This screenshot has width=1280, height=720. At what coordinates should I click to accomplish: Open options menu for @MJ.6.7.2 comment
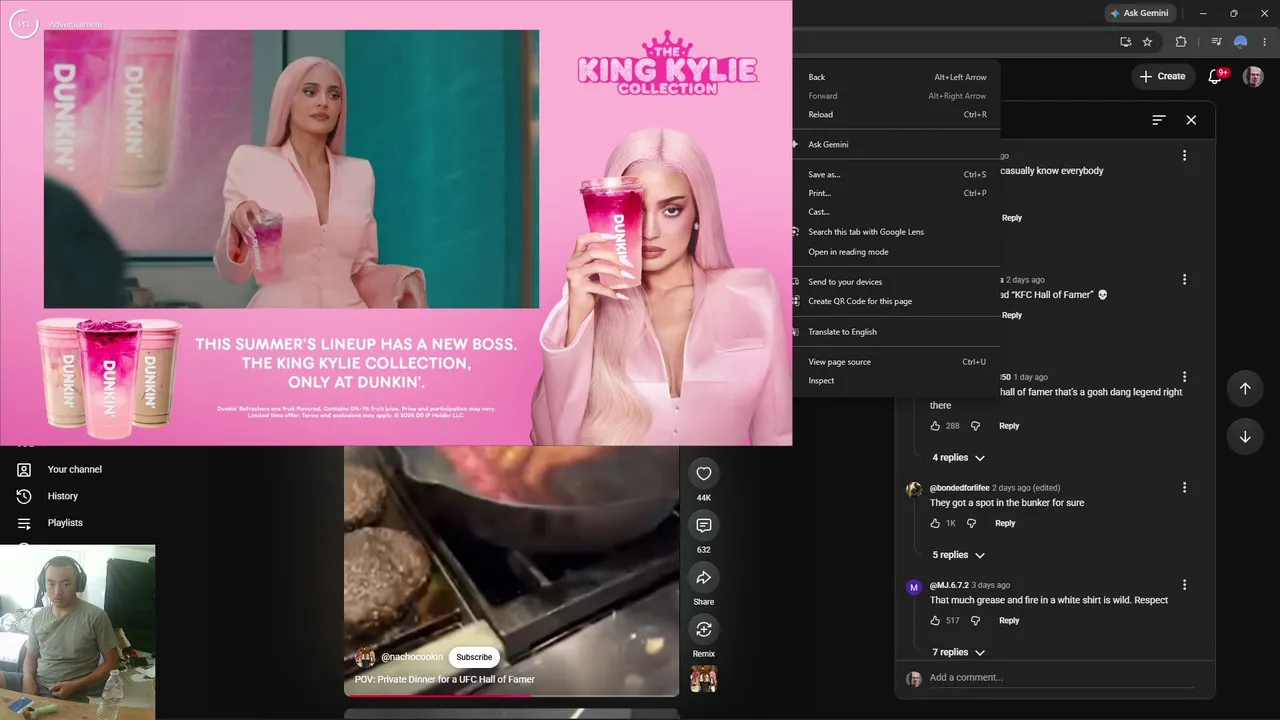1184,585
